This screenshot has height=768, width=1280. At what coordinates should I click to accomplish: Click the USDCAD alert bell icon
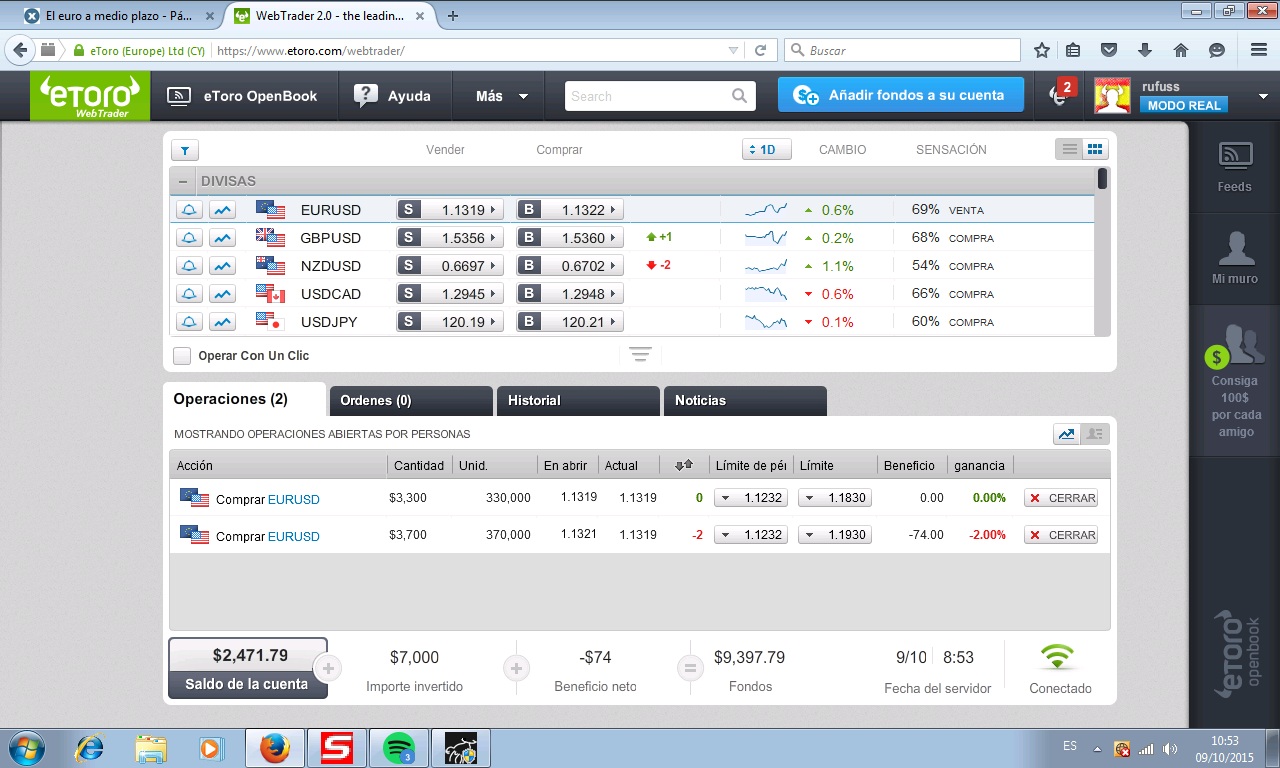pos(189,294)
